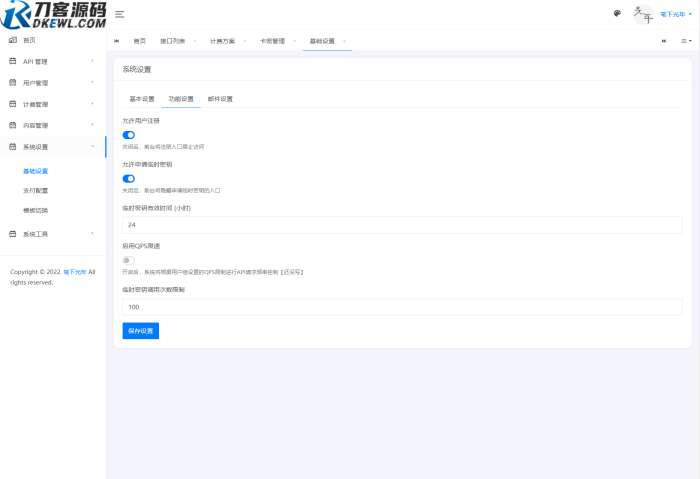Close the 接口列表 page tab
Screen dimensions: 700x479
(x=195, y=41)
